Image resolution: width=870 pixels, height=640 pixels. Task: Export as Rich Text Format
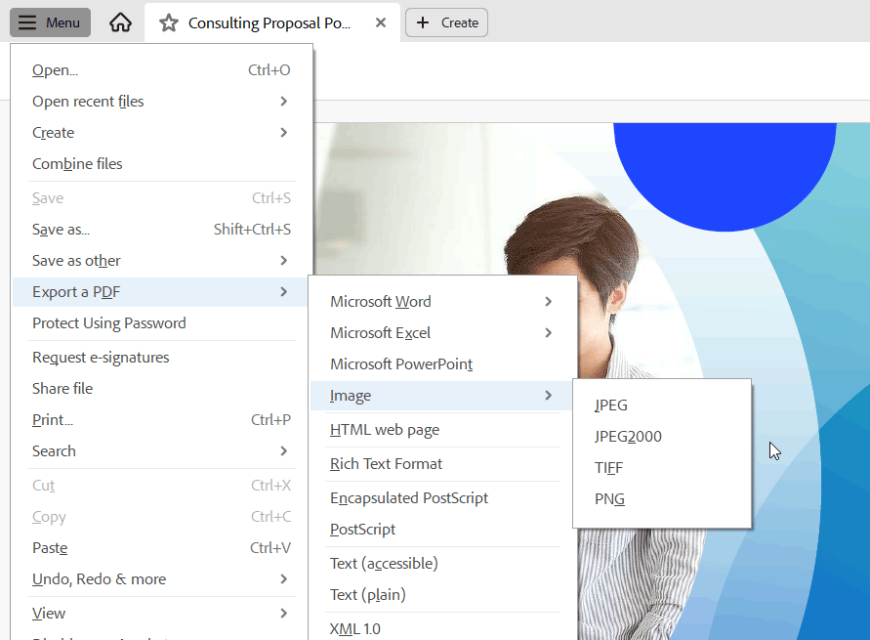(x=442, y=463)
